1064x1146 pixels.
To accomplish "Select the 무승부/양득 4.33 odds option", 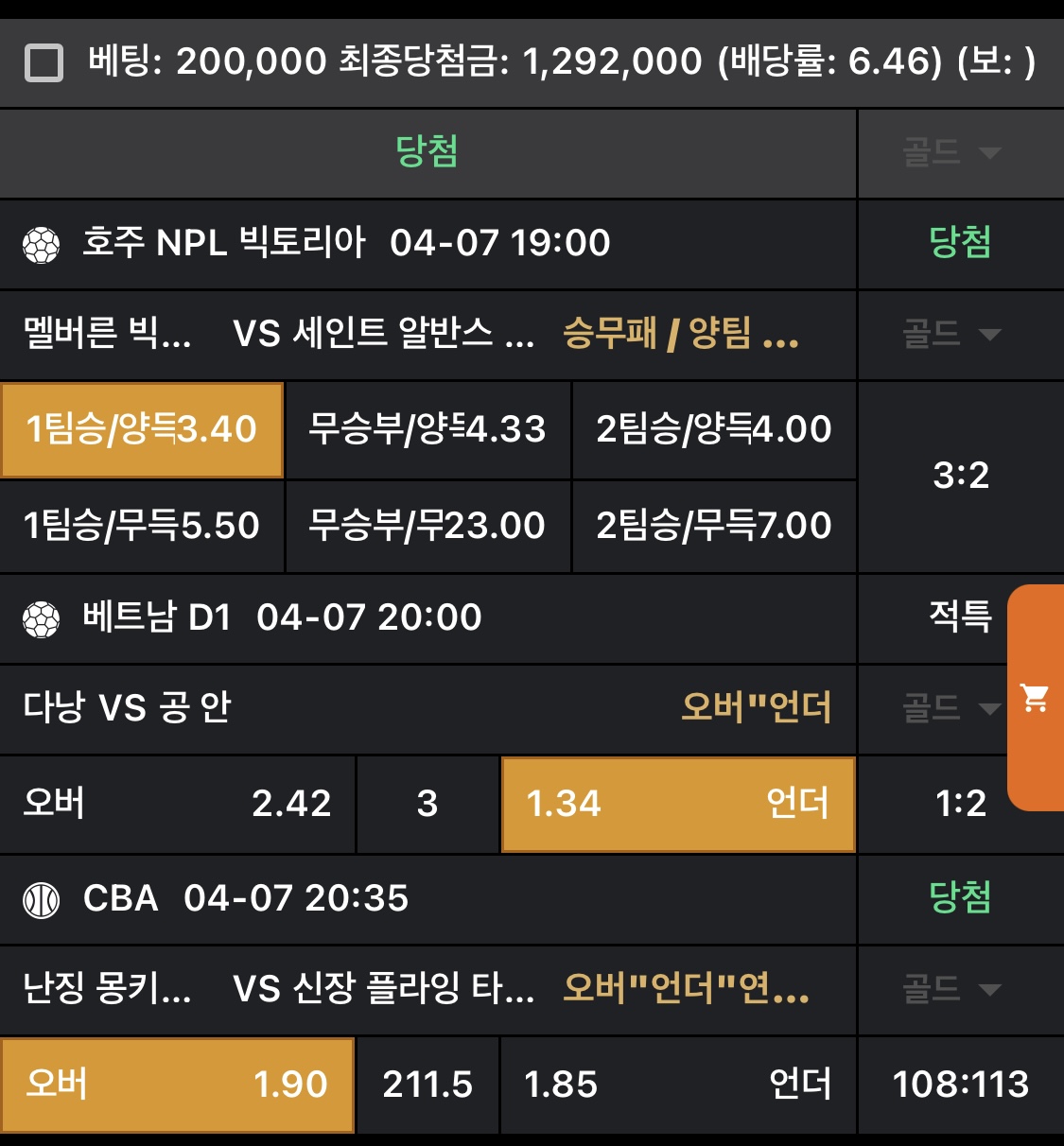I will coord(427,430).
